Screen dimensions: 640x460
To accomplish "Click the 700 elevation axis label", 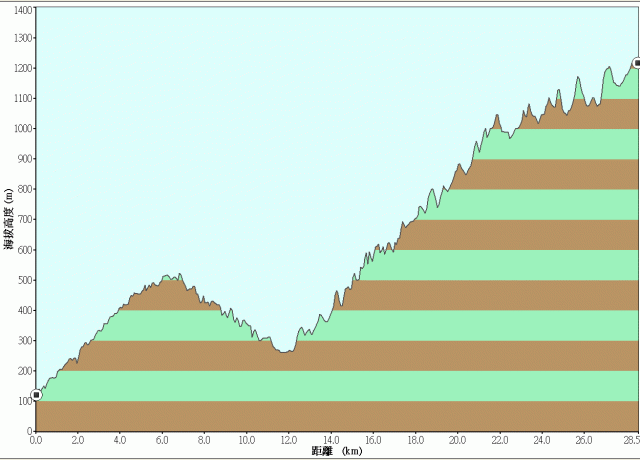I will point(25,219).
